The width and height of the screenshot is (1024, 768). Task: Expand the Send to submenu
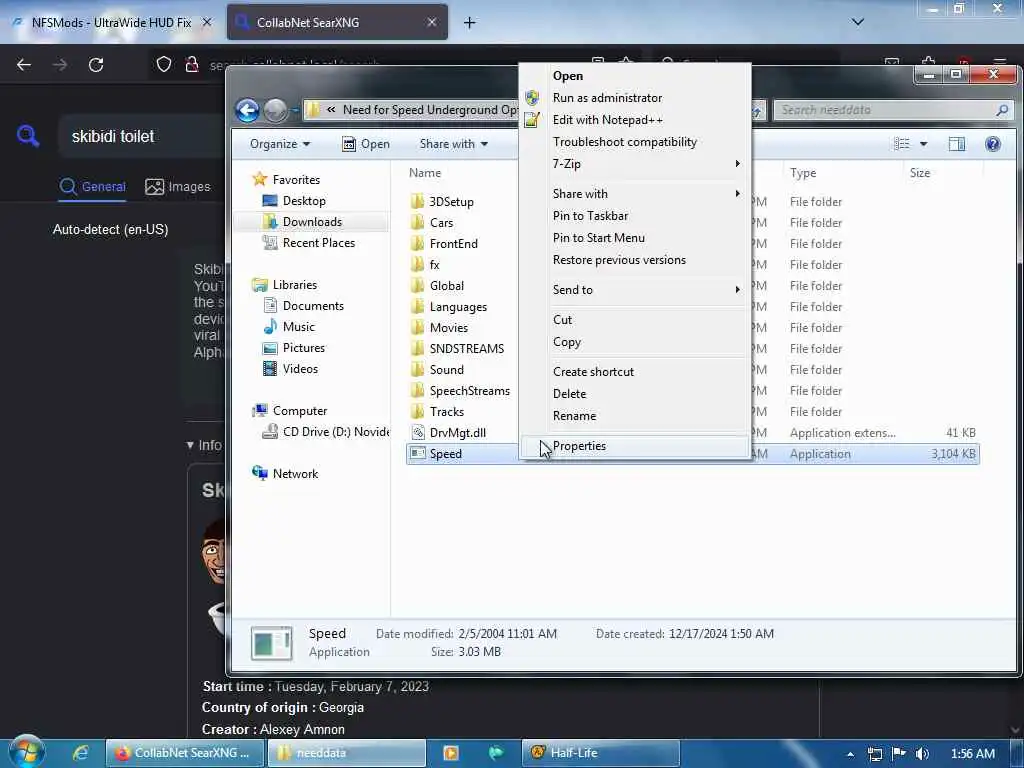coord(635,289)
